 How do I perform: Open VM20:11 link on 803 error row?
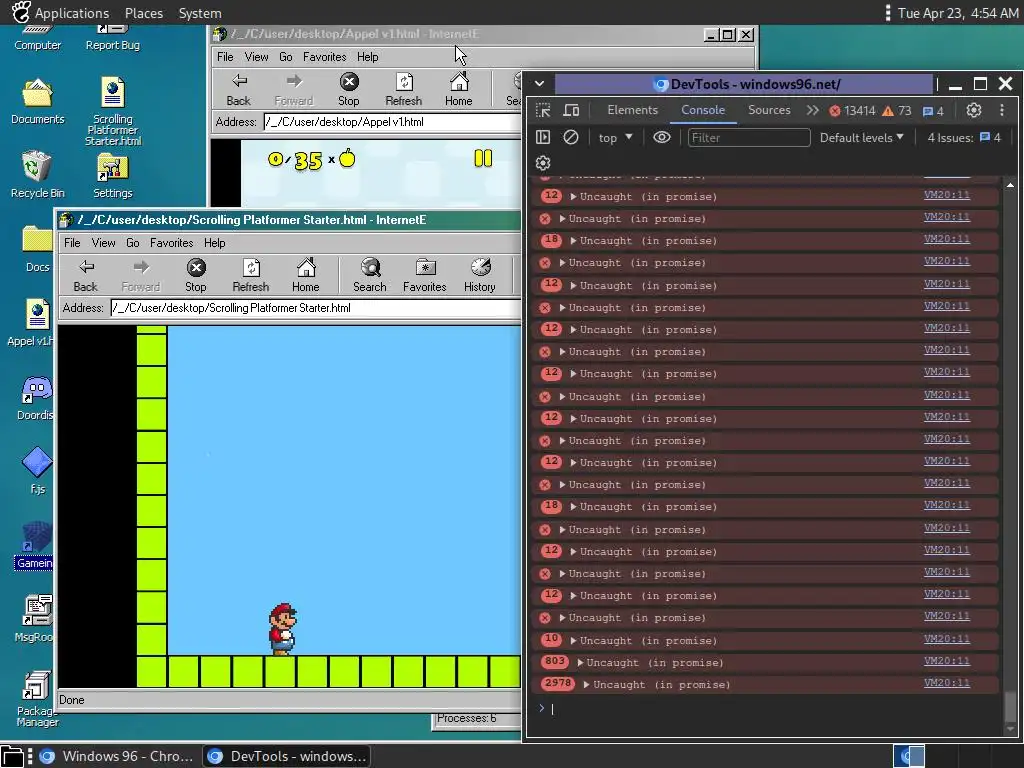946,661
